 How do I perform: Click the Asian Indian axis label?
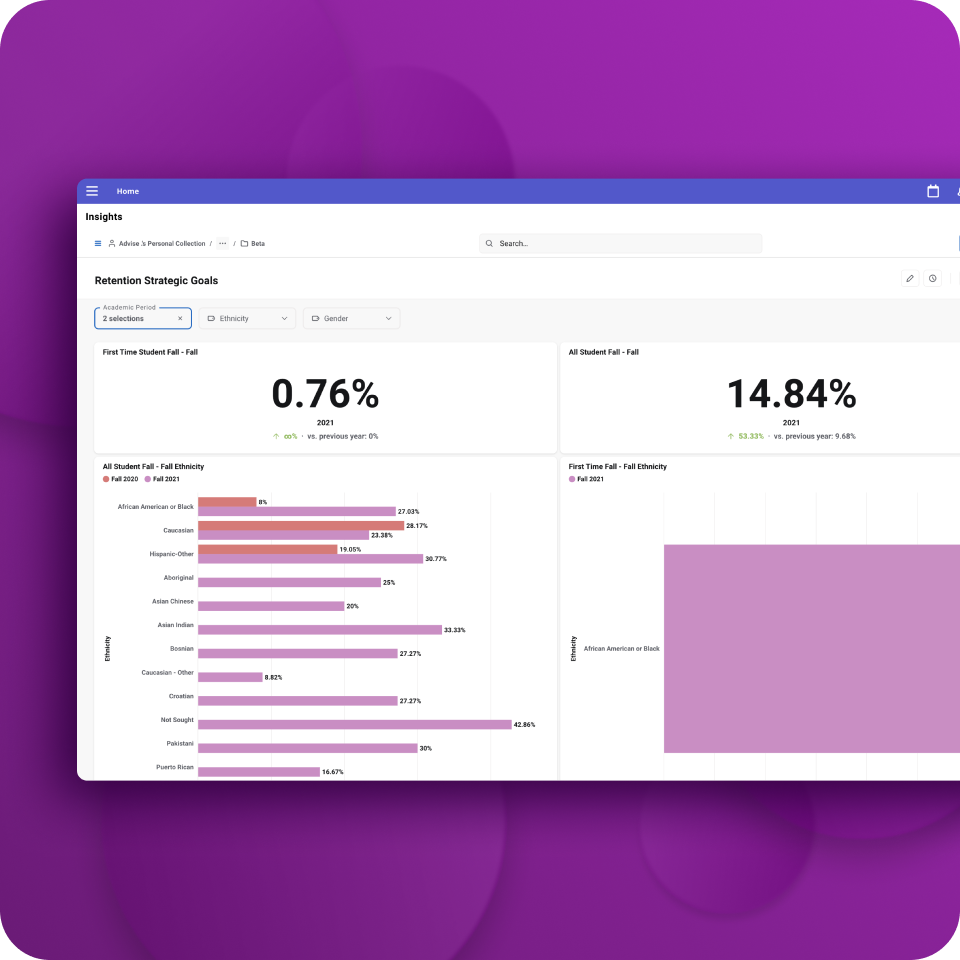tap(176, 625)
